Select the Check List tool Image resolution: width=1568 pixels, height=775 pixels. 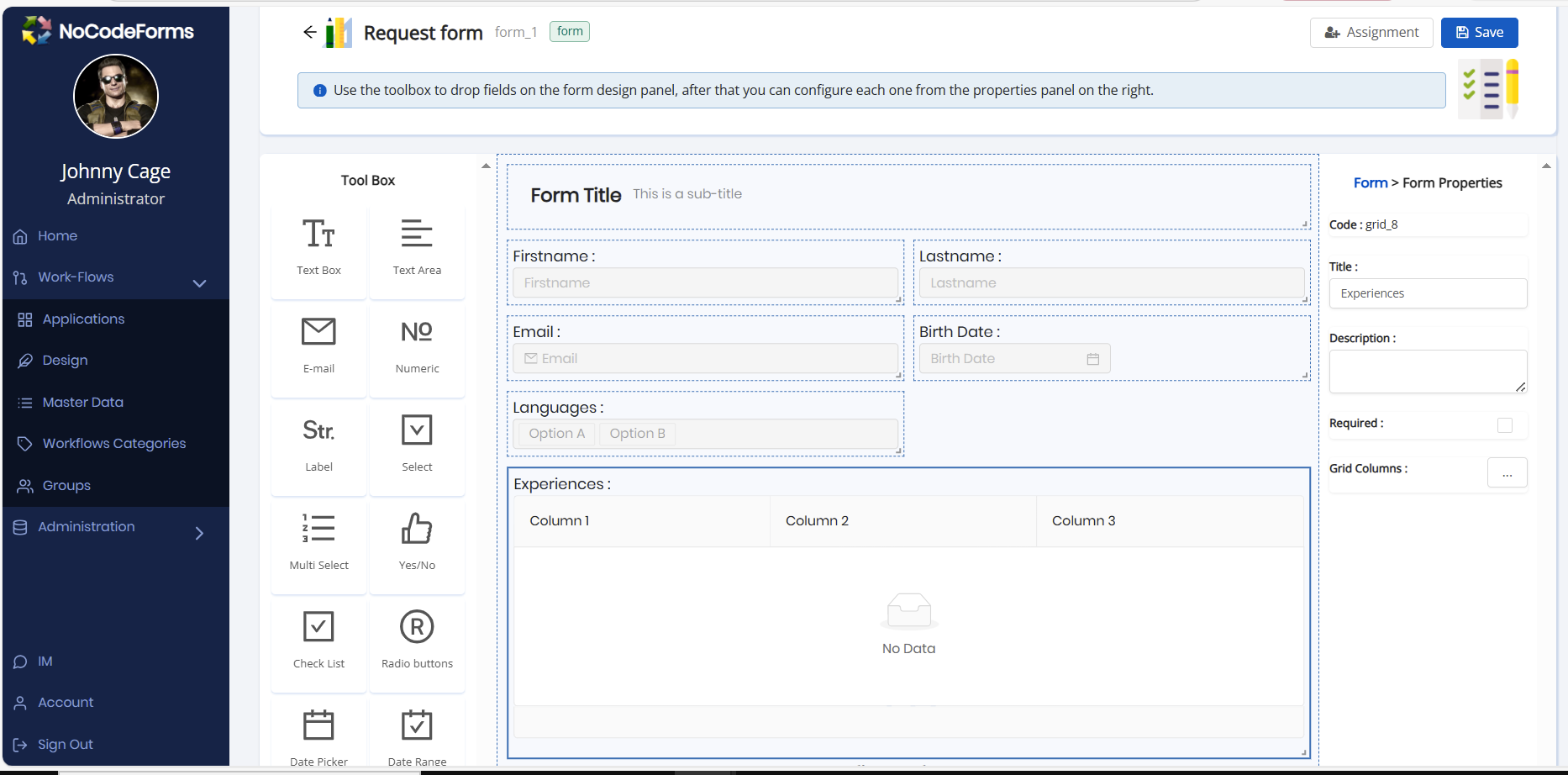(x=318, y=628)
